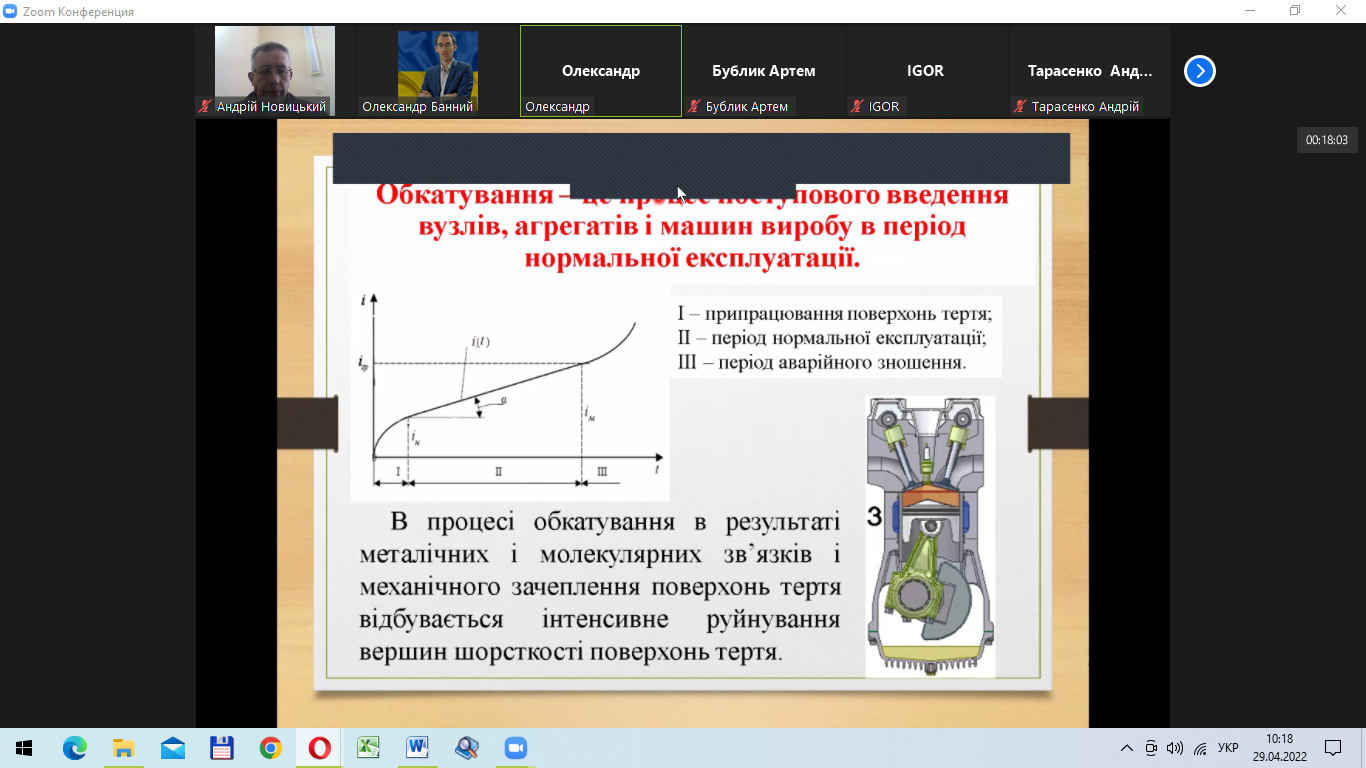Open volume control in system tray
The height and width of the screenshot is (768, 1366).
tap(1175, 748)
